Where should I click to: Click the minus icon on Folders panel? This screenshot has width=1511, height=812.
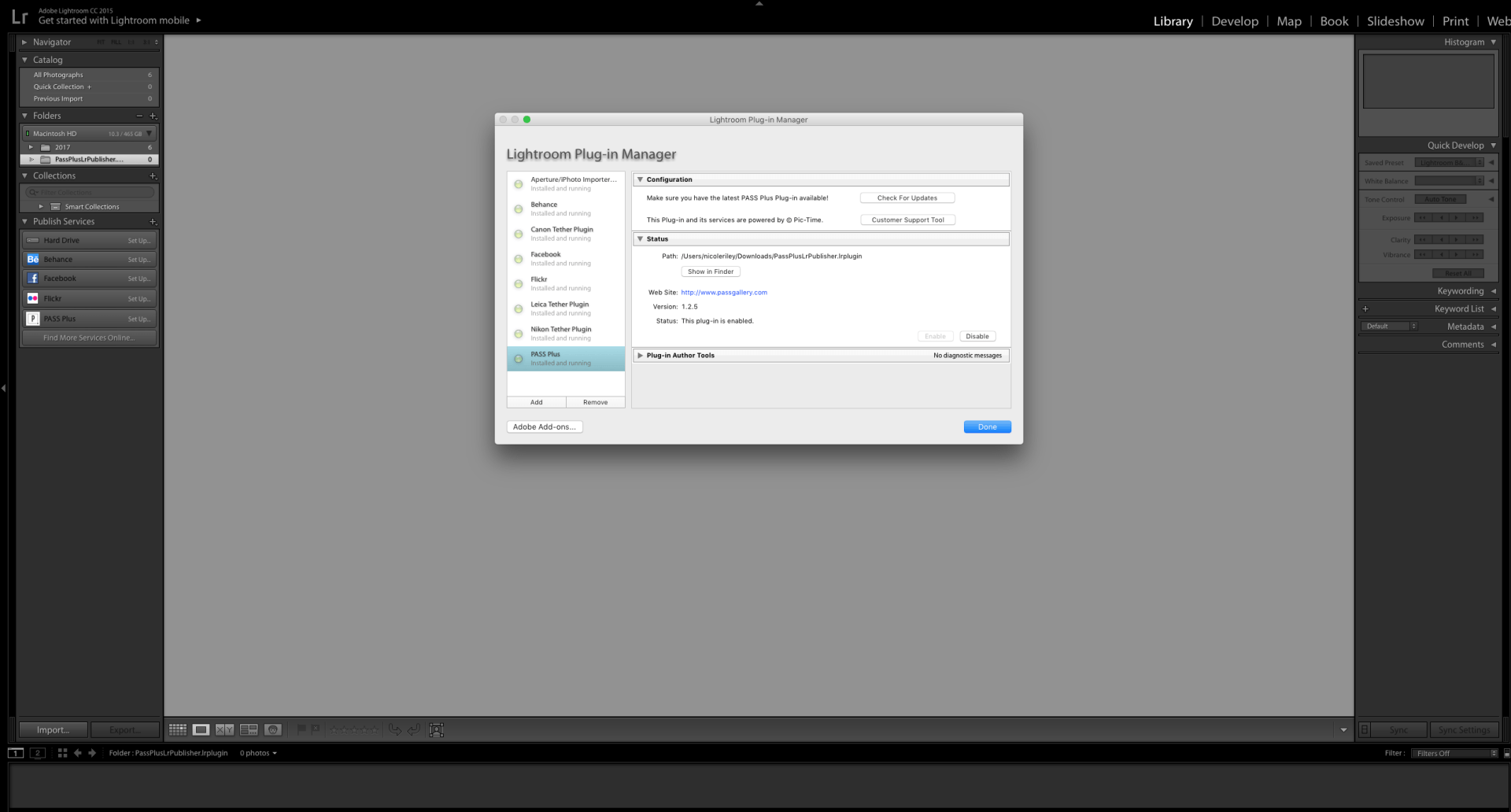(x=140, y=116)
